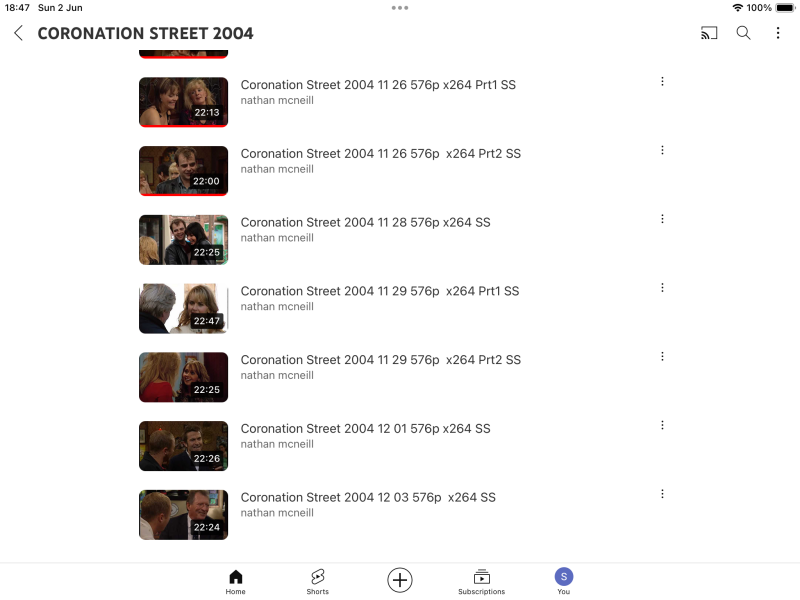Open title Coronation Street 2004 11 29 Prt1 SS
Viewport: 800px width, 600px height.
(x=380, y=291)
